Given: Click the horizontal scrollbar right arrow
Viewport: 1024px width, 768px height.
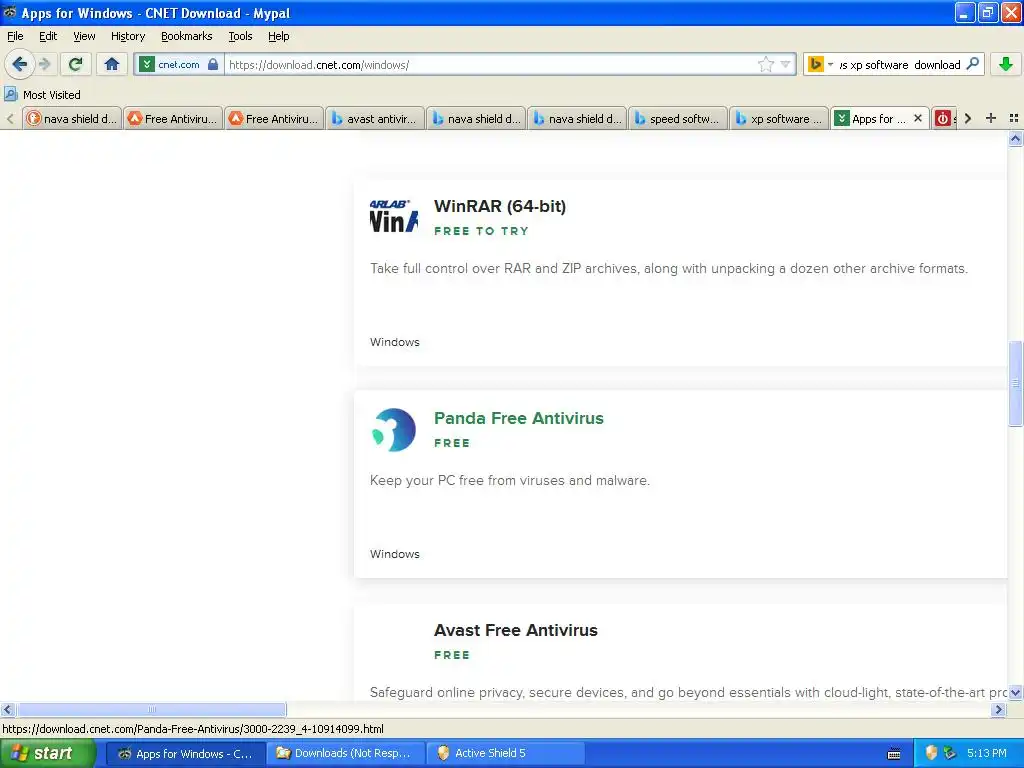Looking at the screenshot, I should pyautogui.click(x=998, y=709).
